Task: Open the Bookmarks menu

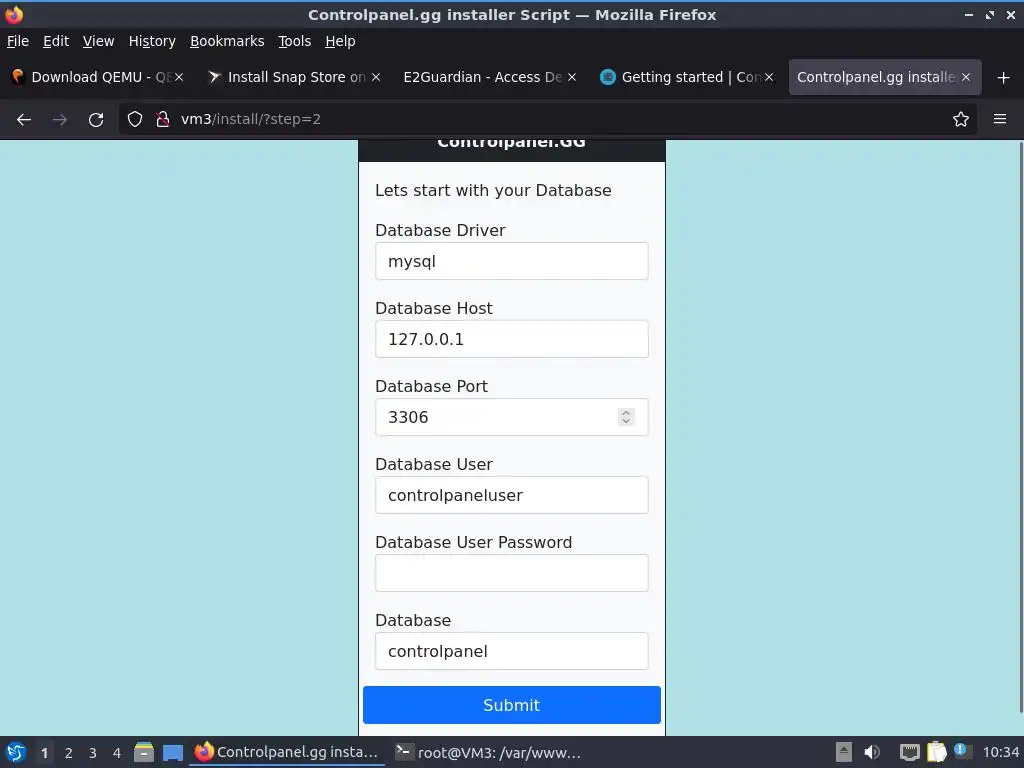Action: tap(227, 41)
